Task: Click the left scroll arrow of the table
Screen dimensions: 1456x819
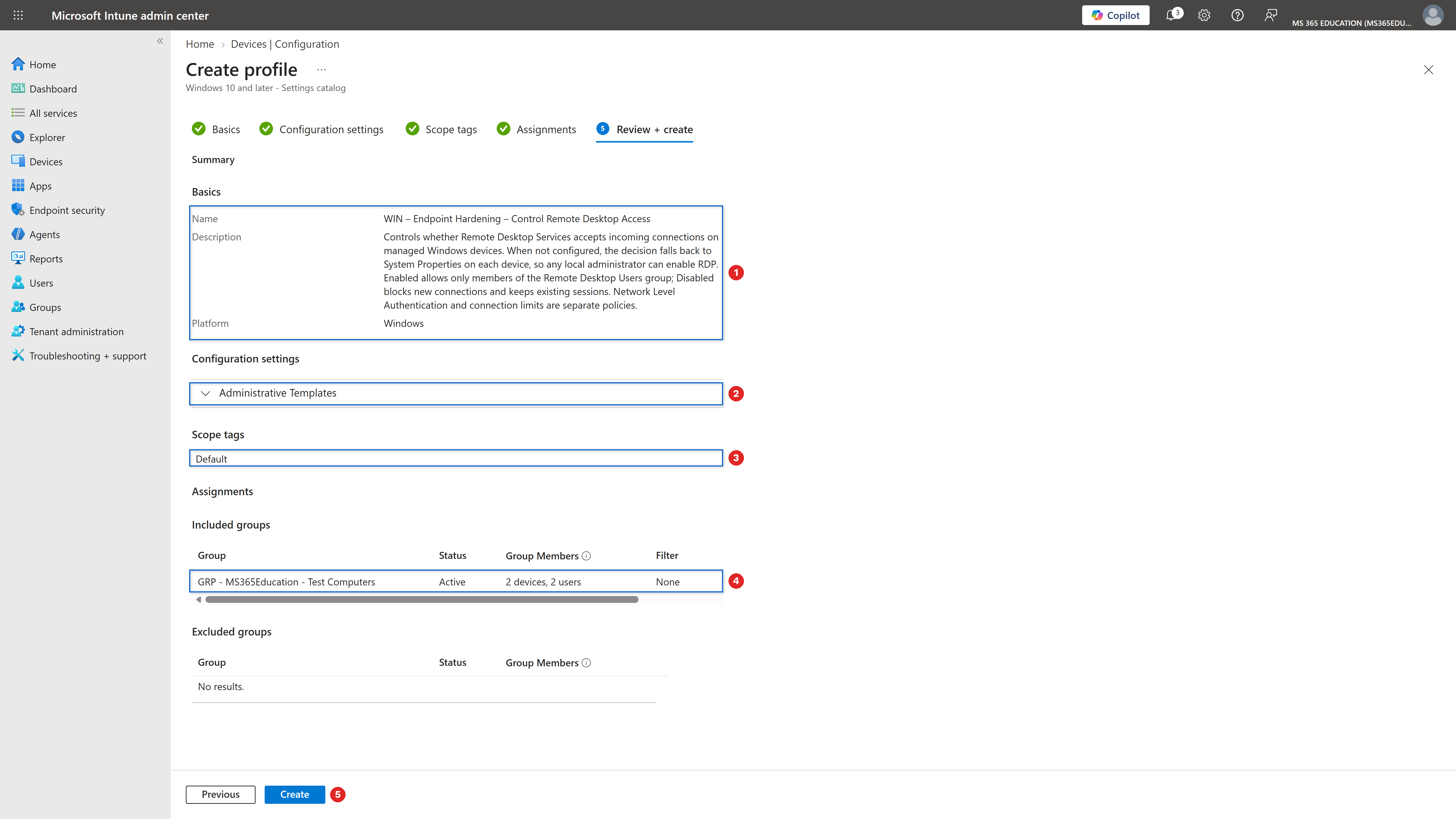Action: pos(198,600)
